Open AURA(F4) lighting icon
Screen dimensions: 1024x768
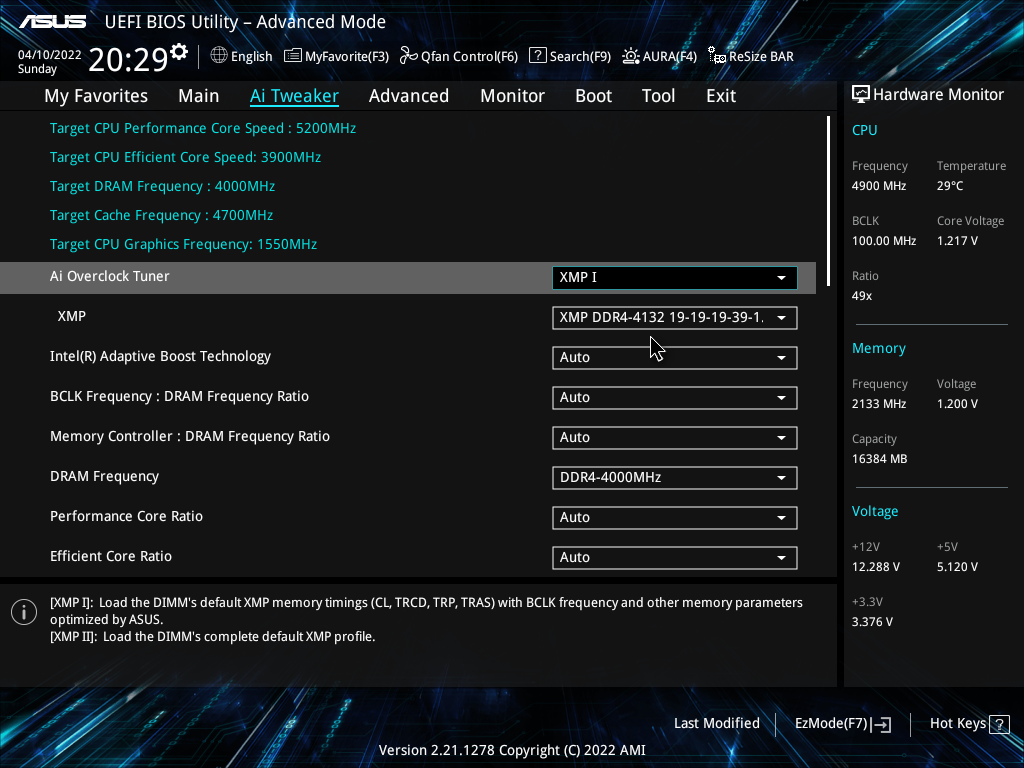tap(630, 56)
